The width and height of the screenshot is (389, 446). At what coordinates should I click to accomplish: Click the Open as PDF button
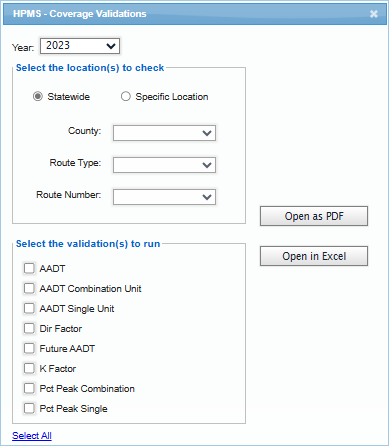click(314, 216)
